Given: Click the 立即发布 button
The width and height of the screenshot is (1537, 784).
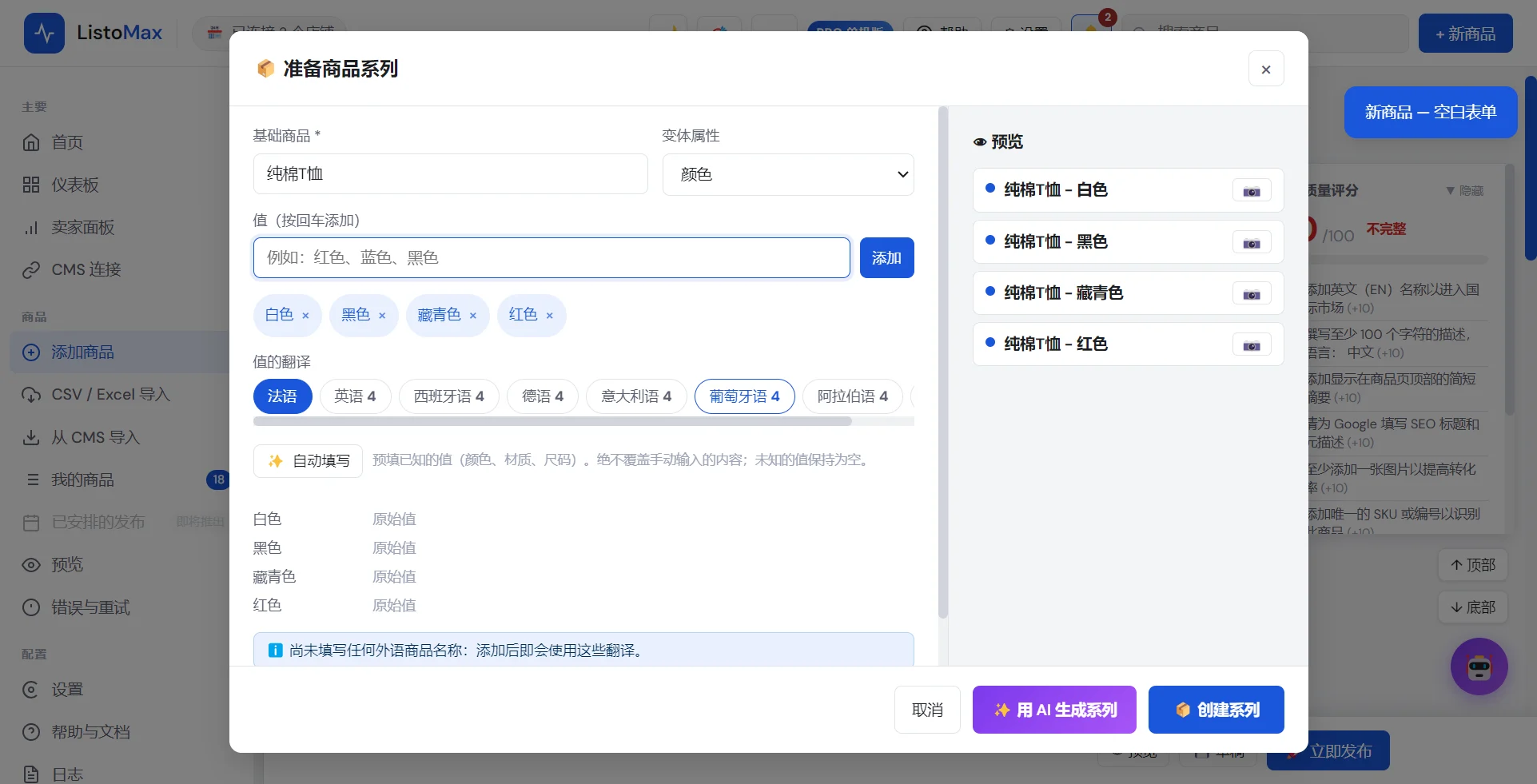Looking at the screenshot, I should pos(1328,751).
